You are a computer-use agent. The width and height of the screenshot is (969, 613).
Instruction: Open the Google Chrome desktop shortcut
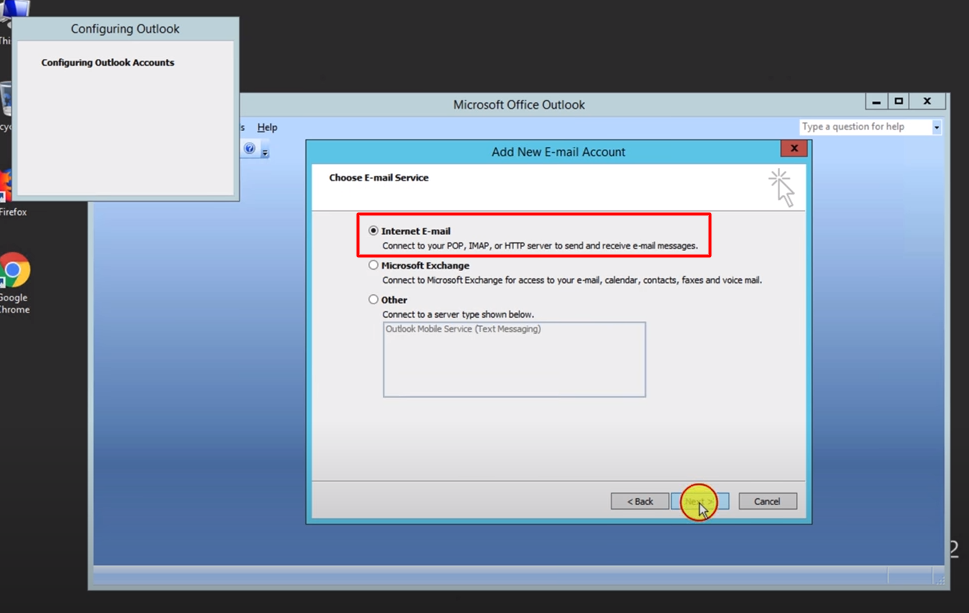(14, 283)
